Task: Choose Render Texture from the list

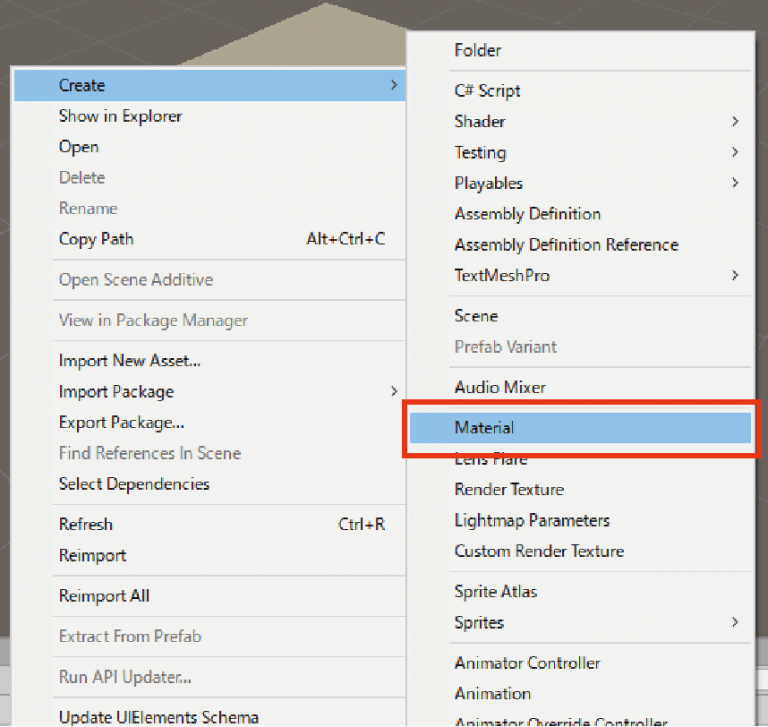Action: coord(509,490)
